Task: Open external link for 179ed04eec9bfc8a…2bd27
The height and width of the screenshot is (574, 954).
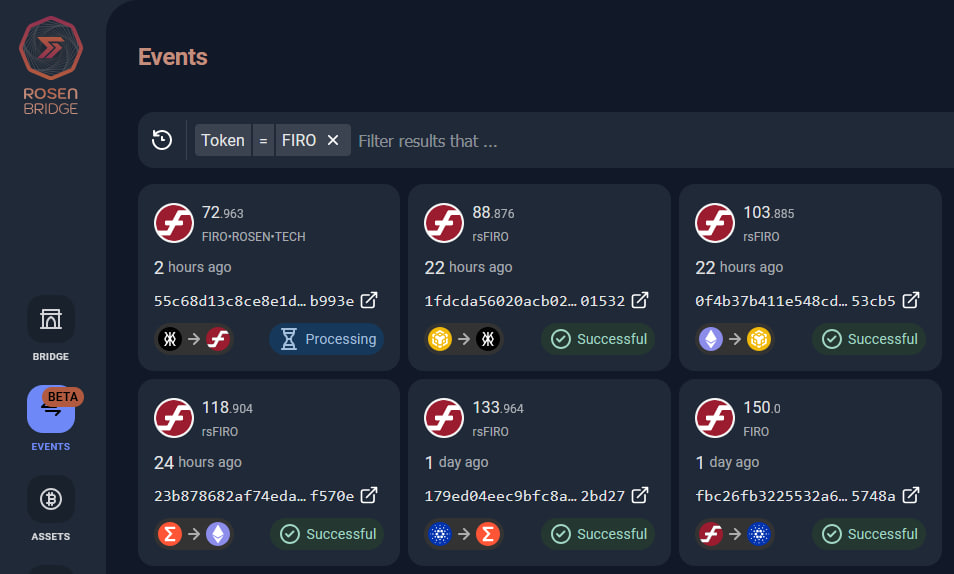Action: click(x=639, y=495)
